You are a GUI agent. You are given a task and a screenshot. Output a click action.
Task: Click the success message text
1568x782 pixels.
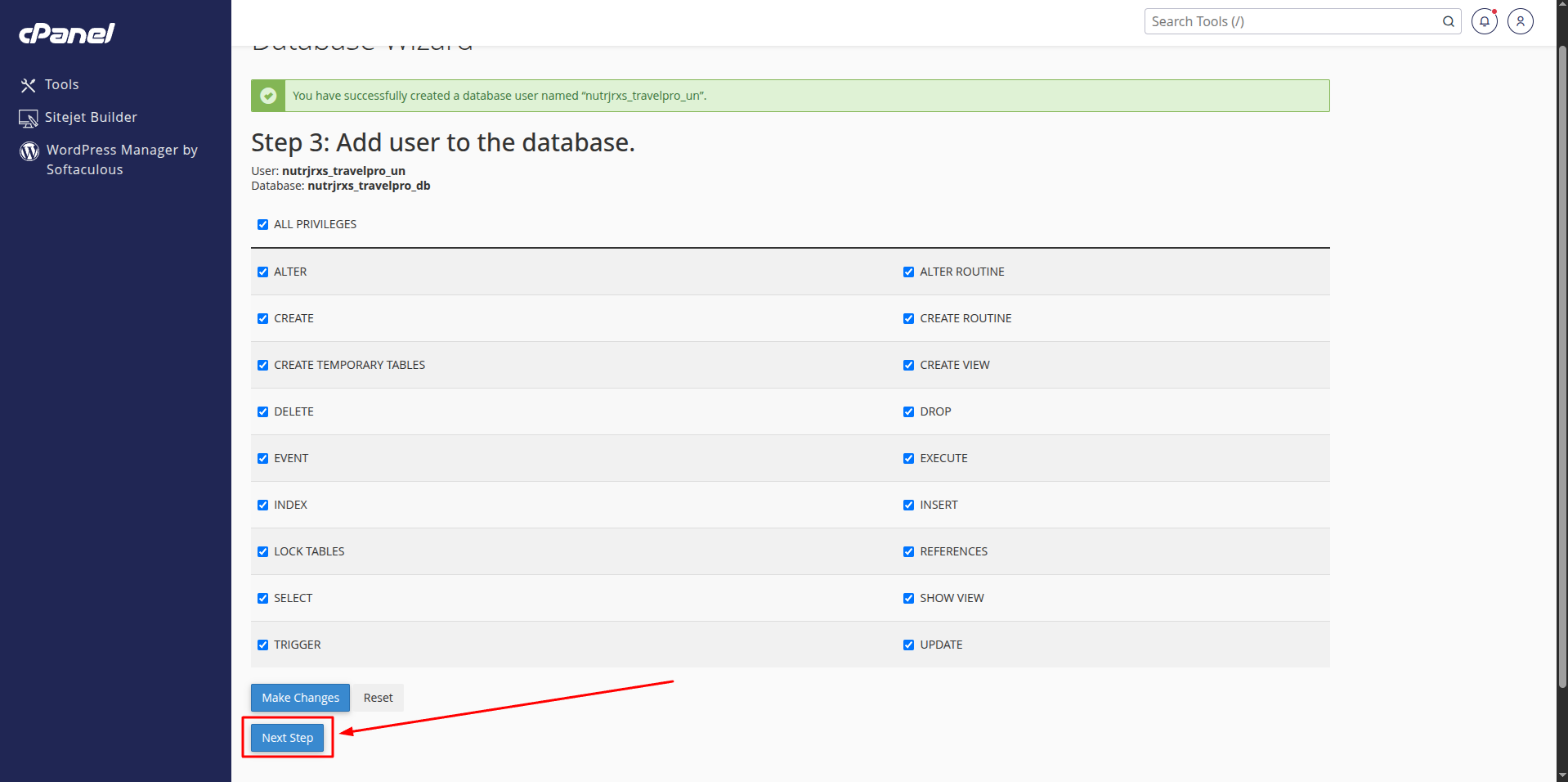pyautogui.click(x=500, y=96)
